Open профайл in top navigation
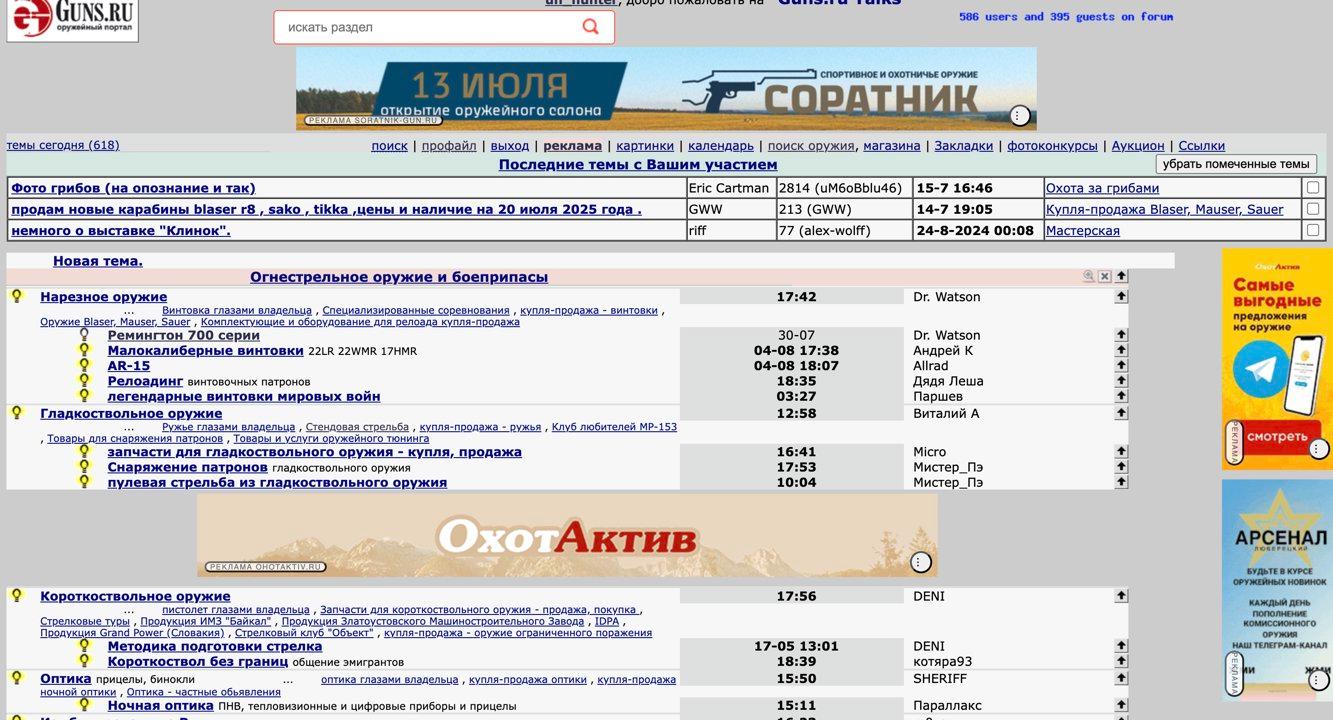1333x720 pixels. [x=449, y=146]
